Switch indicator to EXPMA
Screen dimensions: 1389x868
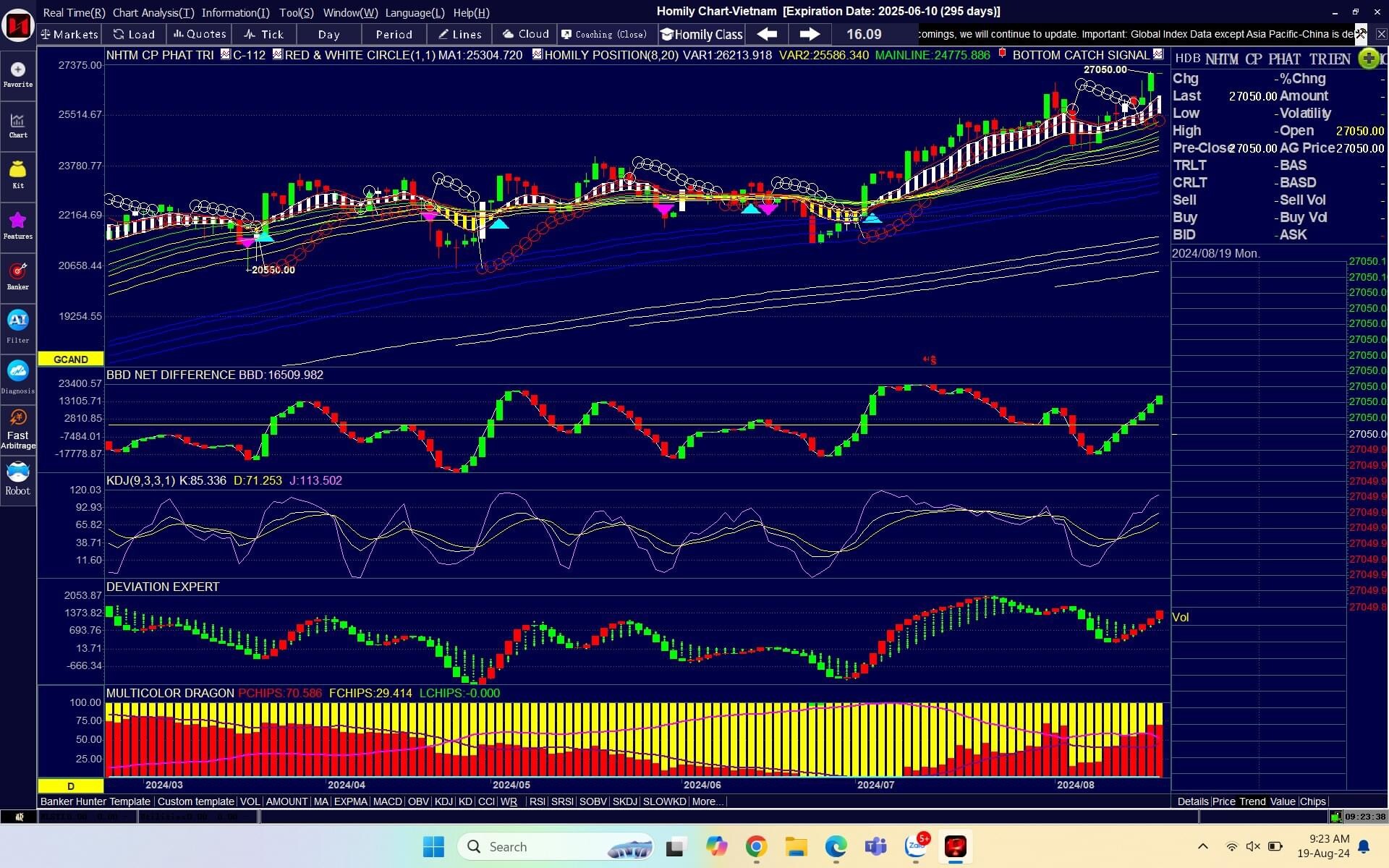coord(350,801)
